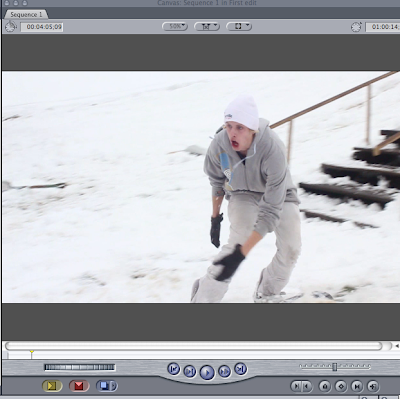Click the red Overwrite edit button
The width and height of the screenshot is (400, 399).
(79, 386)
